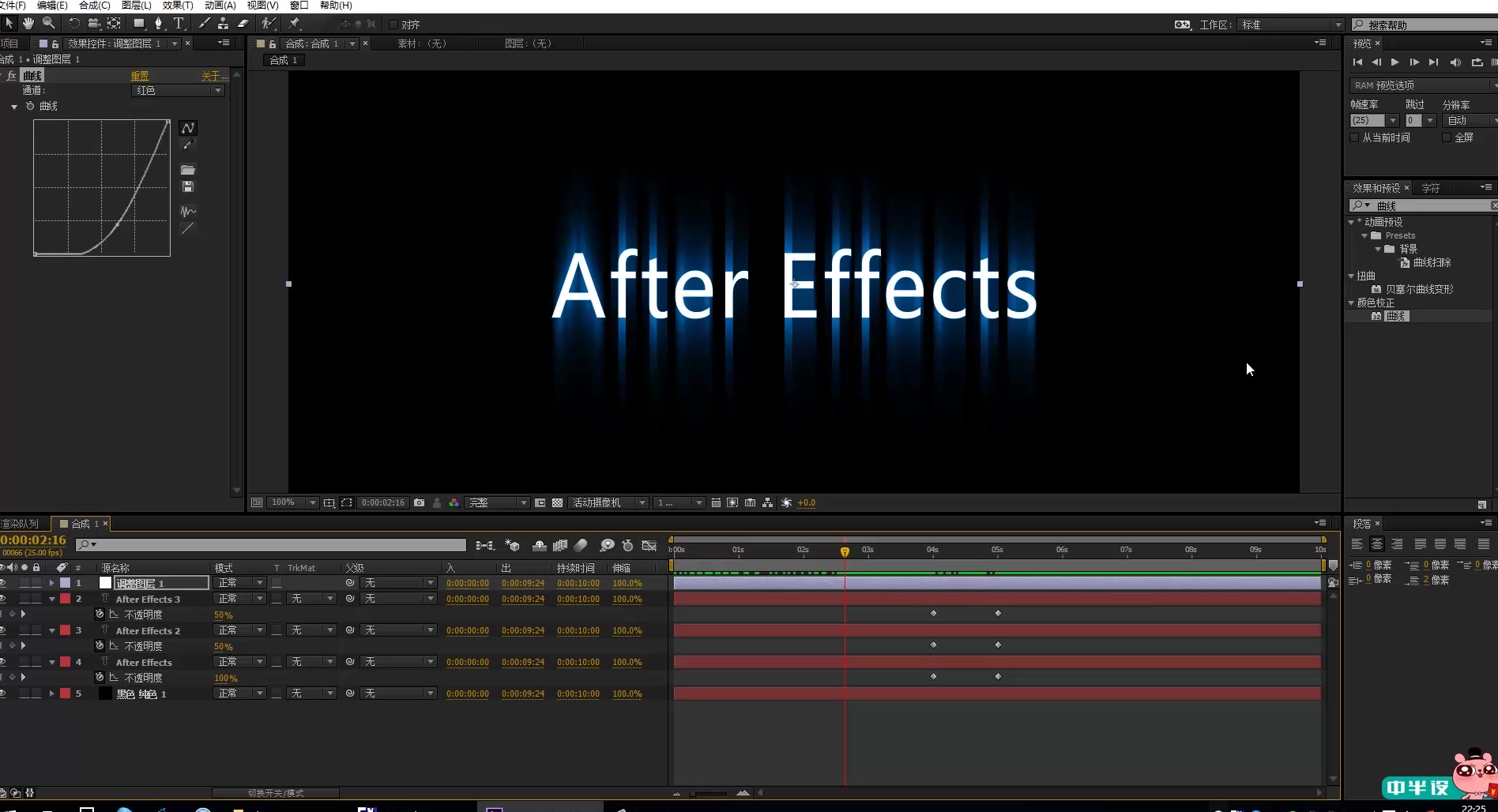
Task: Check the 全屏 full screen option
Action: tap(1446, 137)
